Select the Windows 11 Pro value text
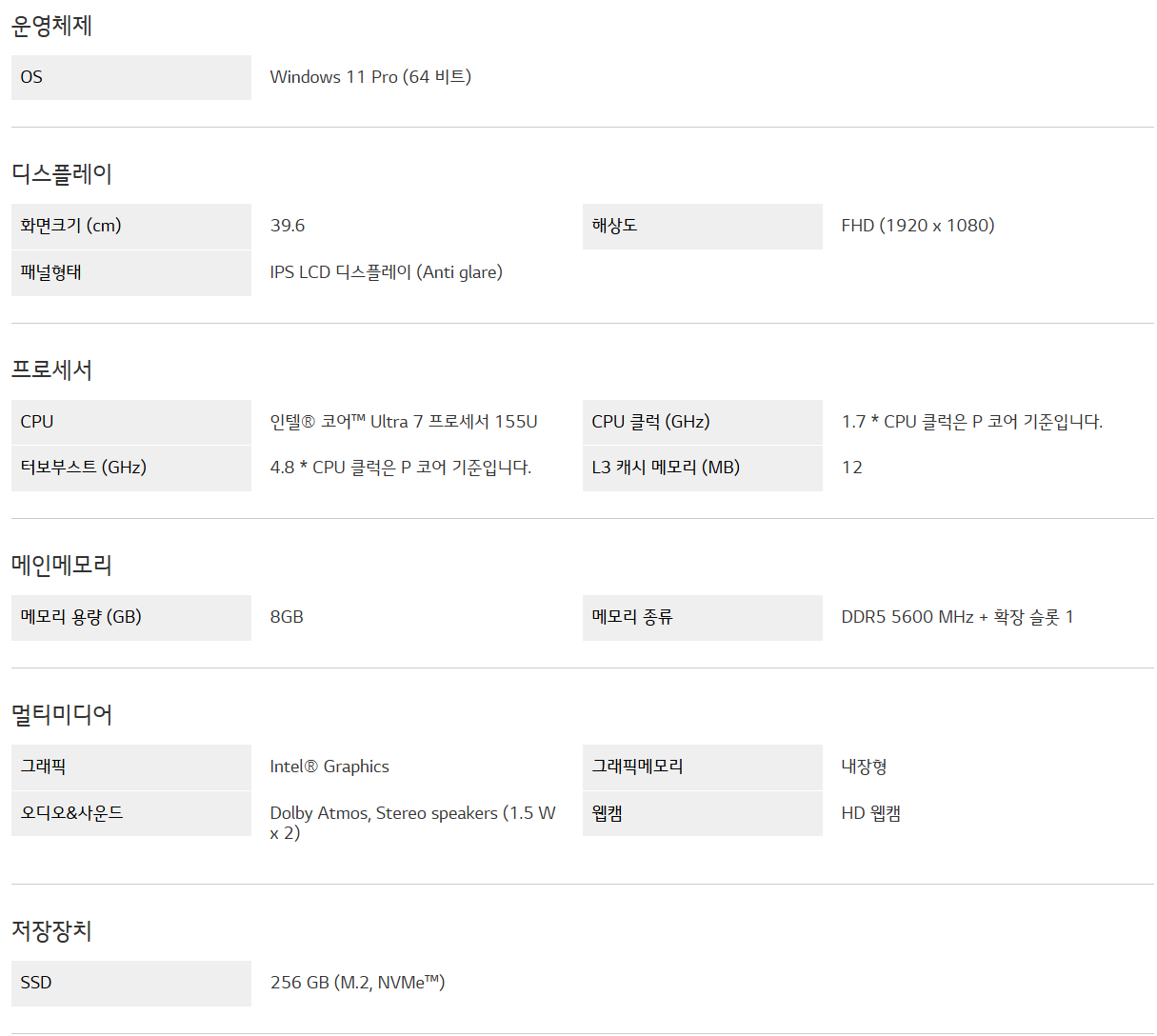The width and height of the screenshot is (1157, 1036). (370, 77)
